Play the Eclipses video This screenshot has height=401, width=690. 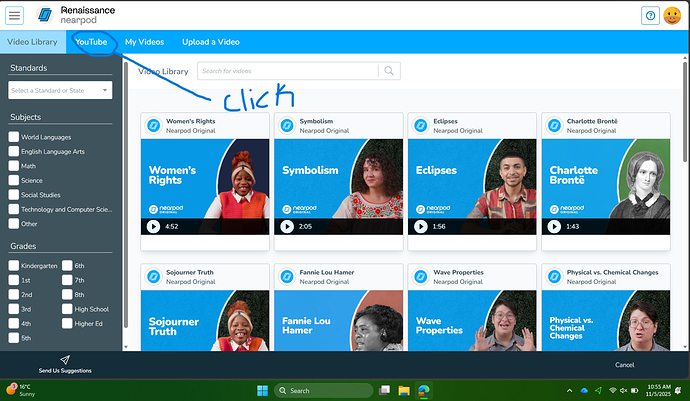pyautogui.click(x=421, y=227)
